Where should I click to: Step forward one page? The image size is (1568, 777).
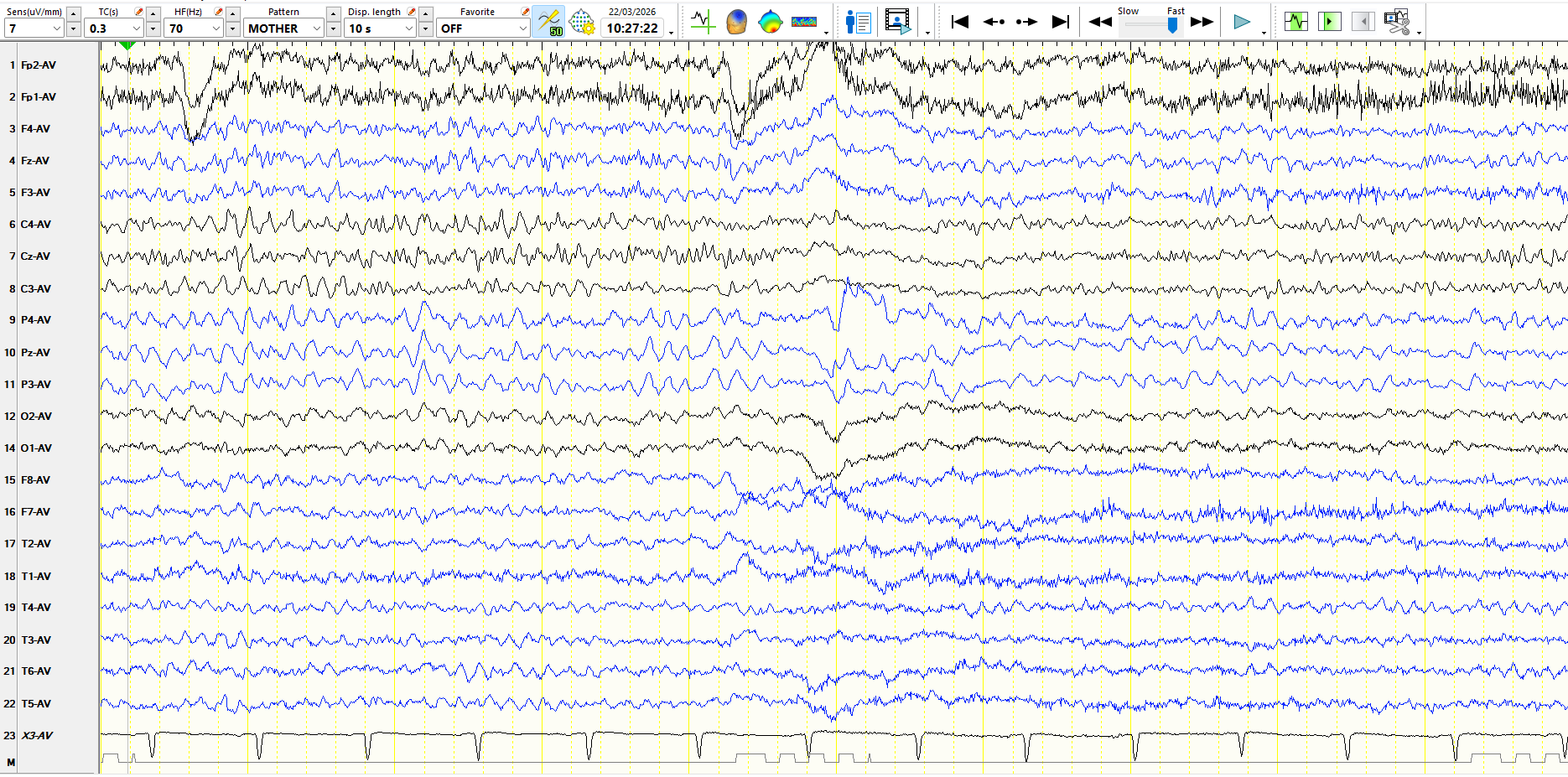(1026, 22)
